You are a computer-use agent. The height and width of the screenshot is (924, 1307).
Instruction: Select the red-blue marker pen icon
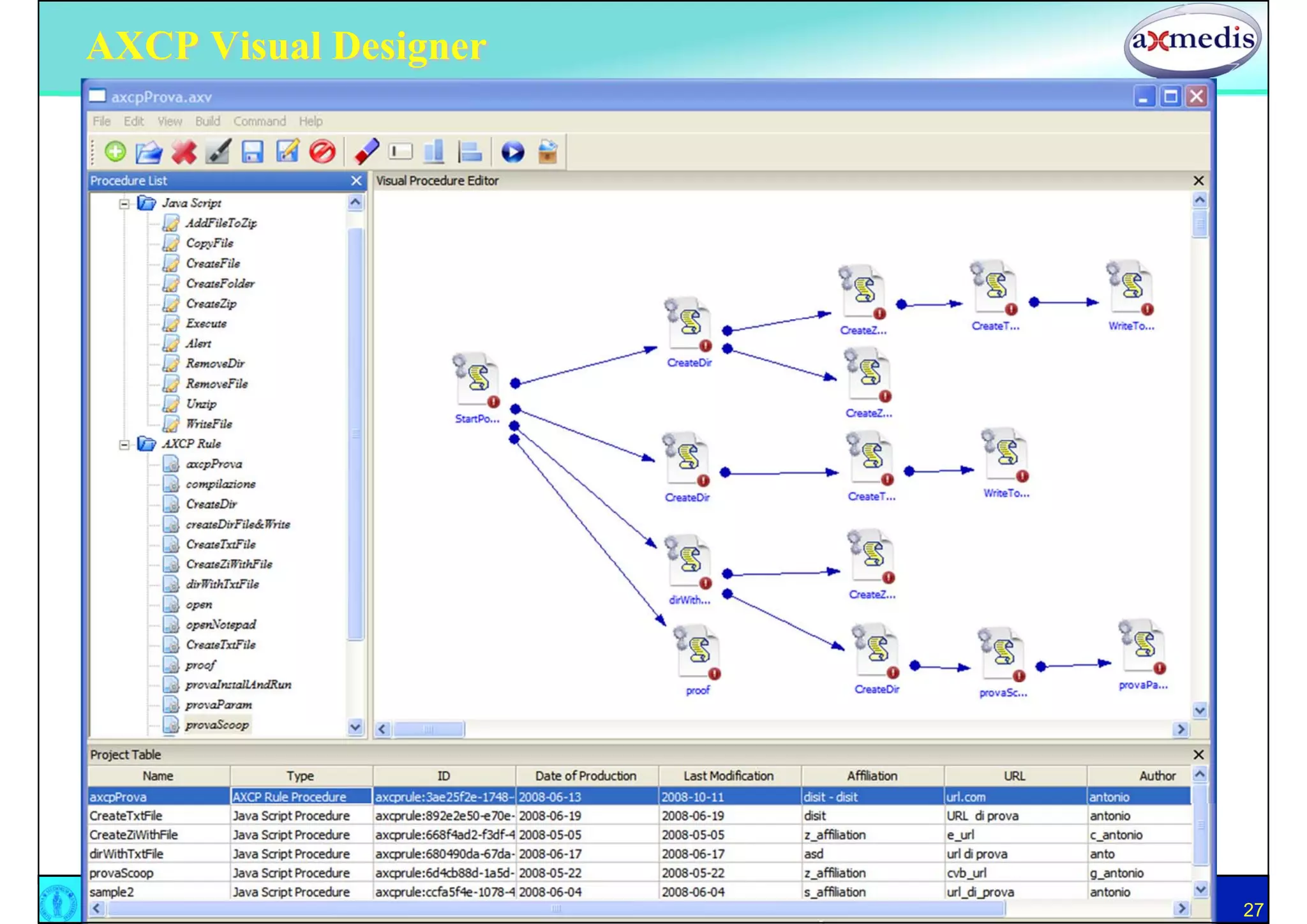point(366,152)
